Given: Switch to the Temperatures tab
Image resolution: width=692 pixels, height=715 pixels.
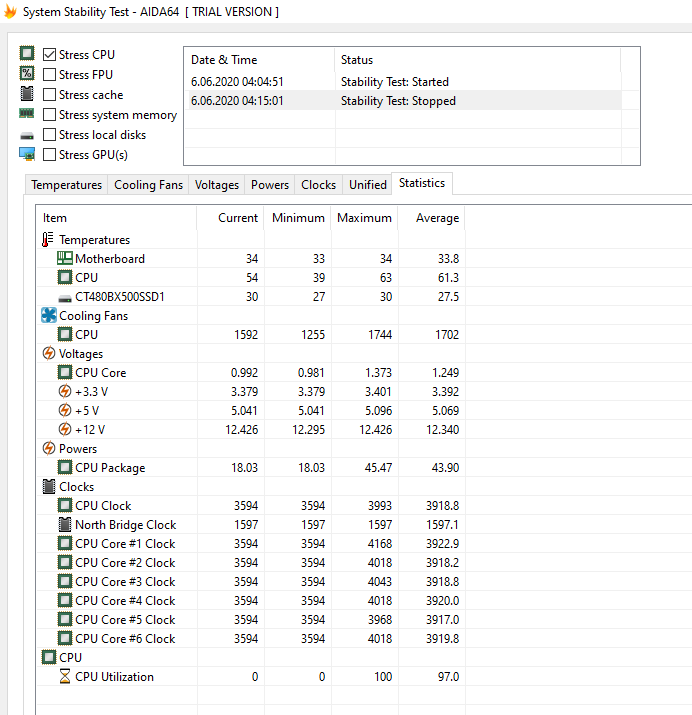Looking at the screenshot, I should (x=67, y=185).
